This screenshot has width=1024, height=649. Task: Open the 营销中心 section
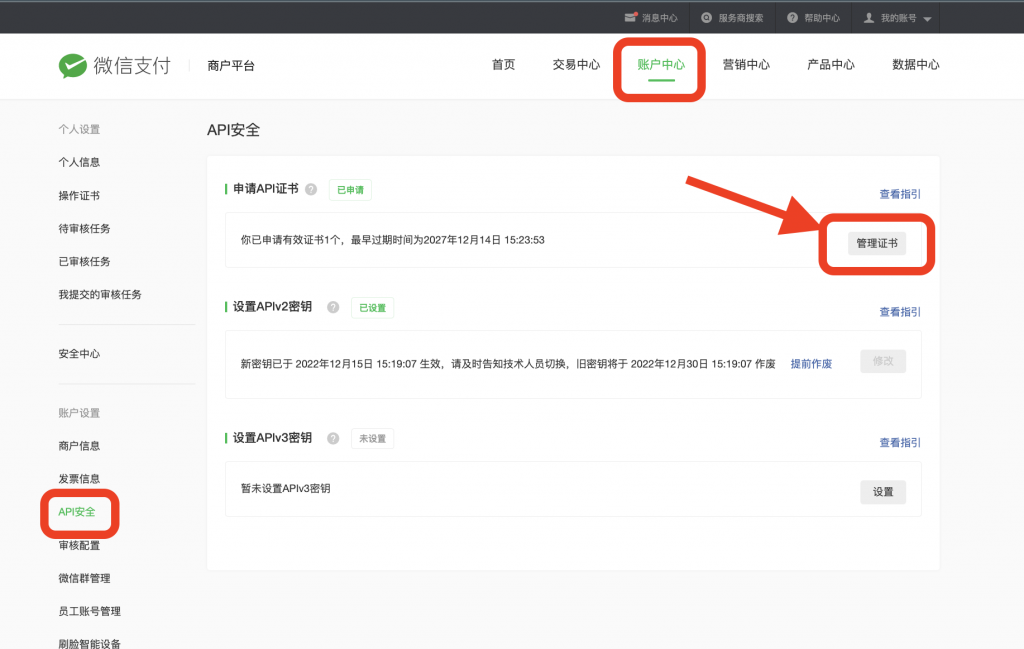(746, 63)
